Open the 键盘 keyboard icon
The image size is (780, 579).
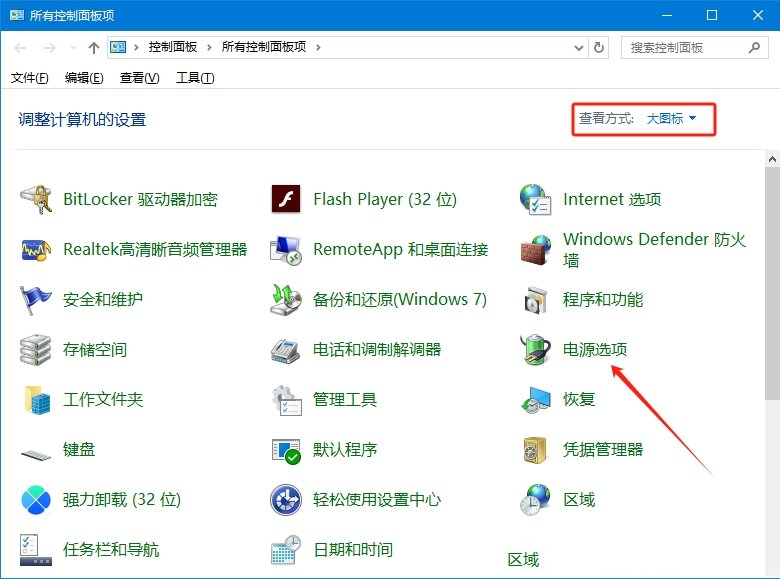click(x=36, y=454)
